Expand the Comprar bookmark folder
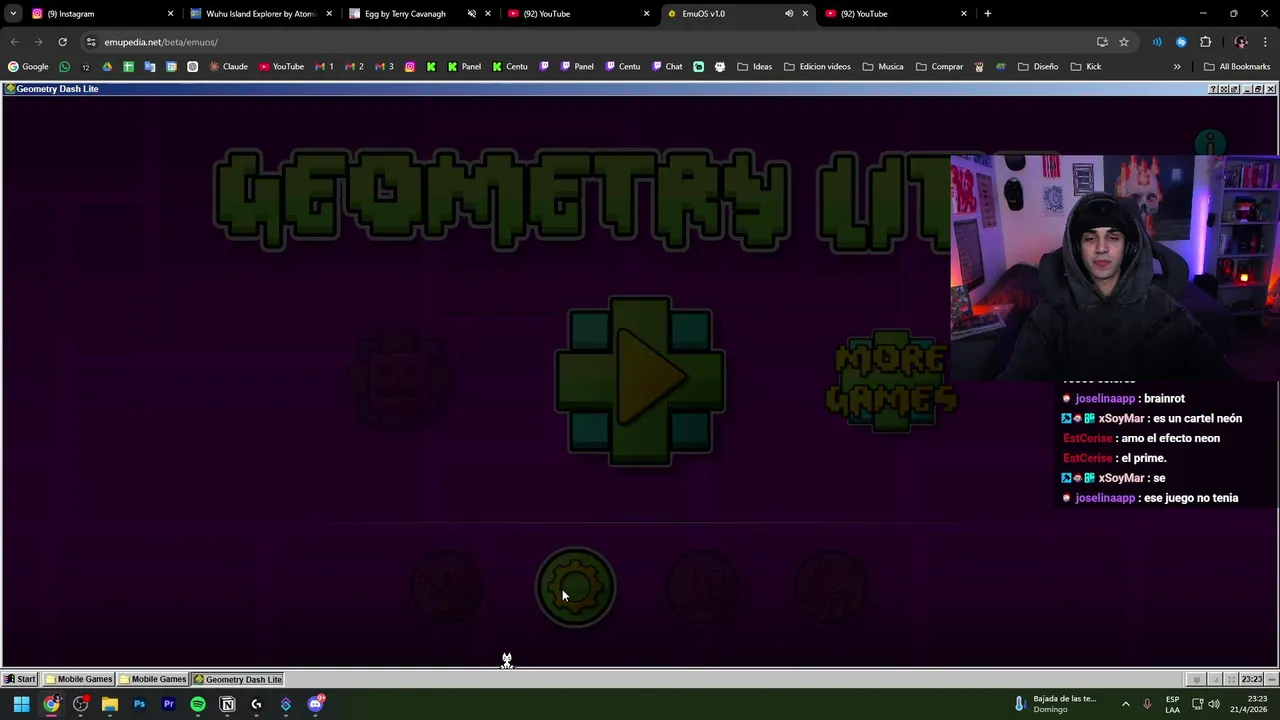Image resolution: width=1280 pixels, height=720 pixels. point(938,67)
